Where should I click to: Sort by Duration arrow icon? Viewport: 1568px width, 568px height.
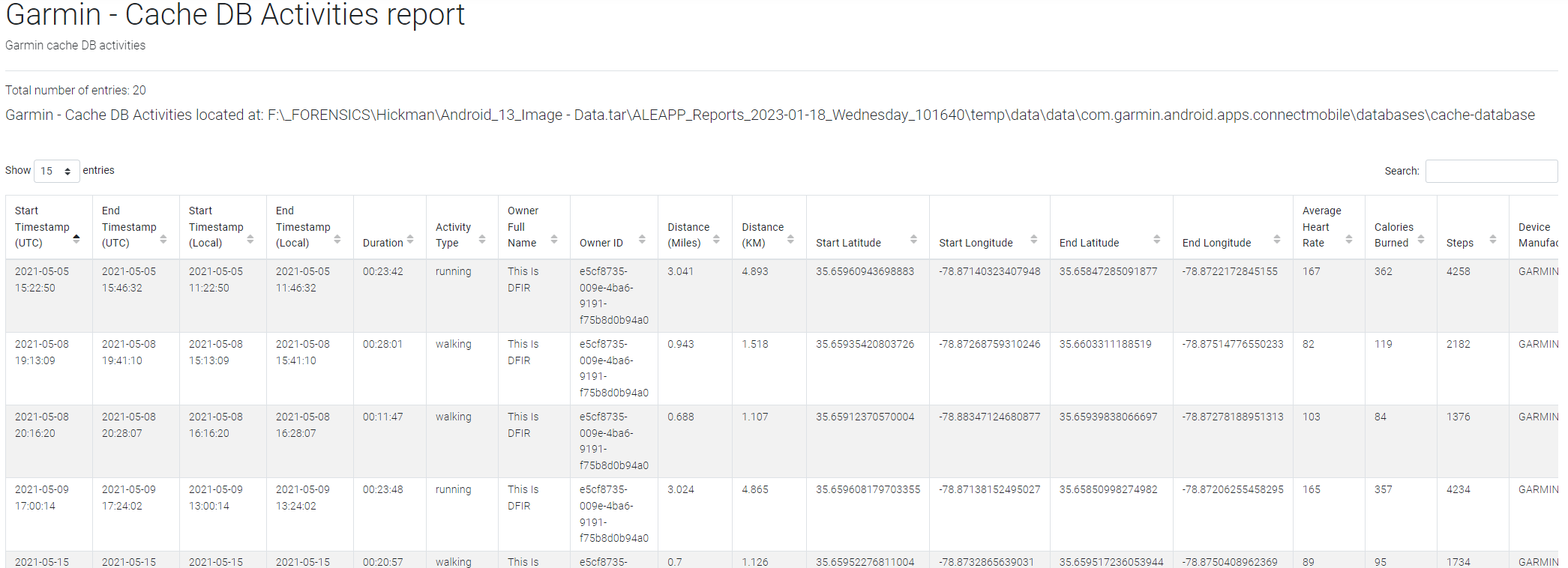[410, 239]
